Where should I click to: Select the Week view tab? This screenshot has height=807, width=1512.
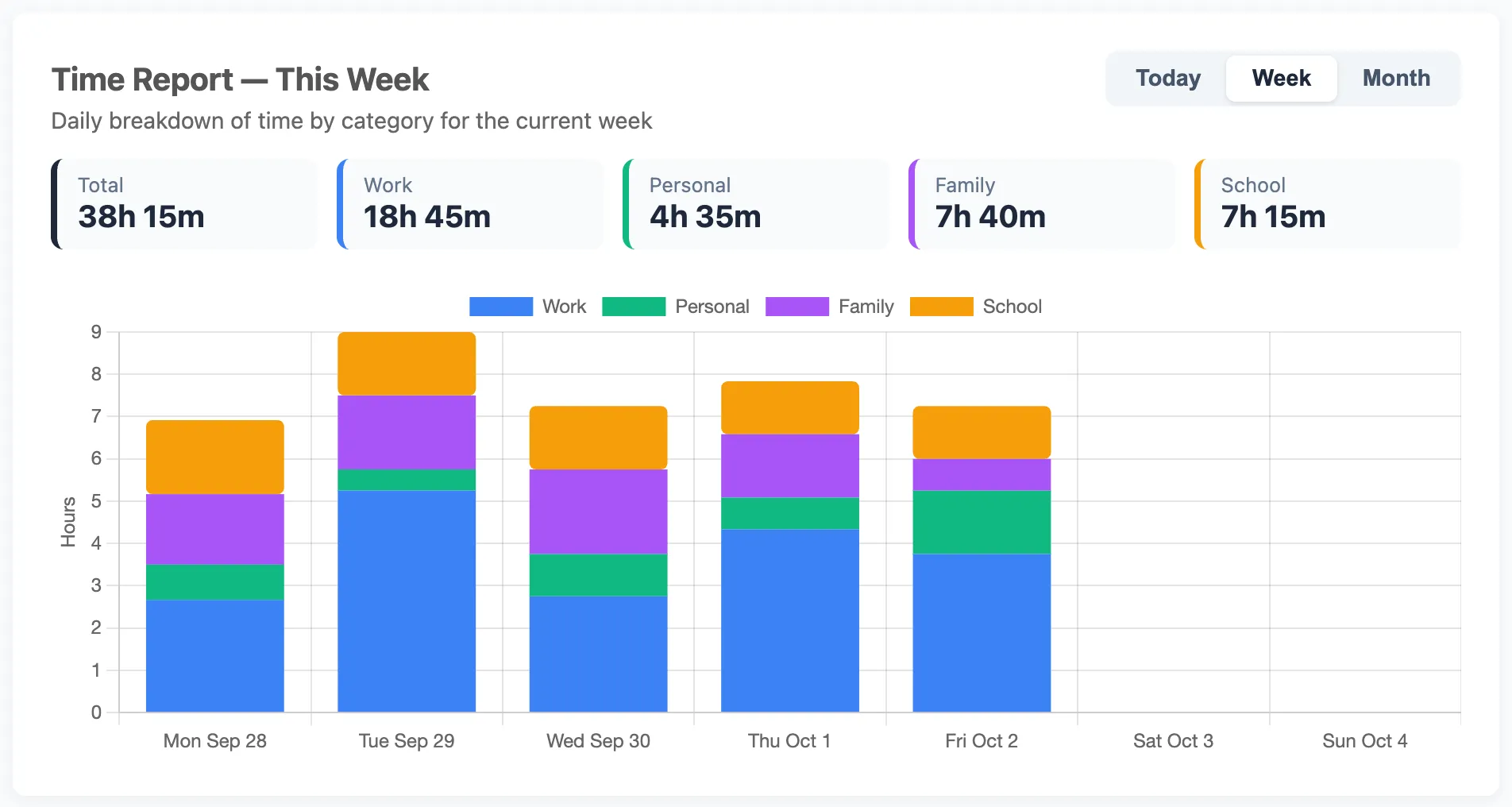point(1281,79)
